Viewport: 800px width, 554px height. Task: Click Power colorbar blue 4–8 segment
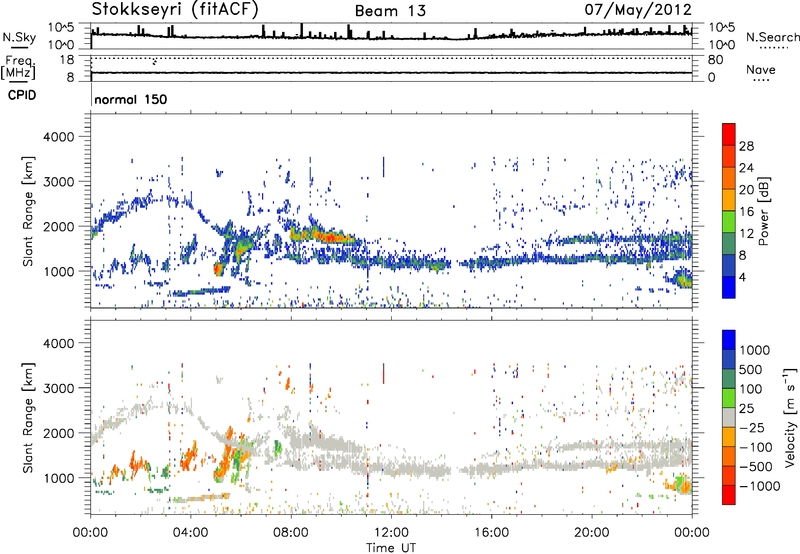click(729, 266)
